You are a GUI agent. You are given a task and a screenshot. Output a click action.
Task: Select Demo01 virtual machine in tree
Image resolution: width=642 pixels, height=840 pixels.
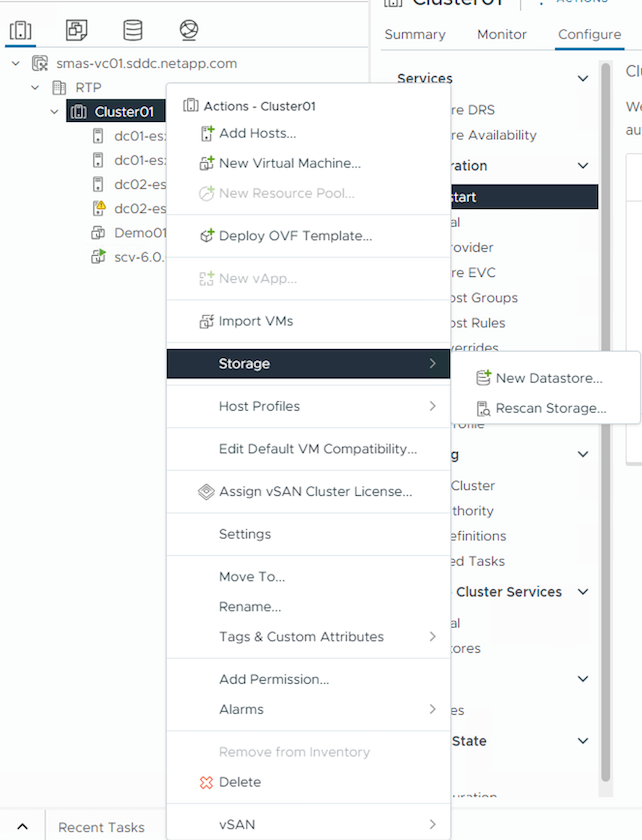pos(138,232)
